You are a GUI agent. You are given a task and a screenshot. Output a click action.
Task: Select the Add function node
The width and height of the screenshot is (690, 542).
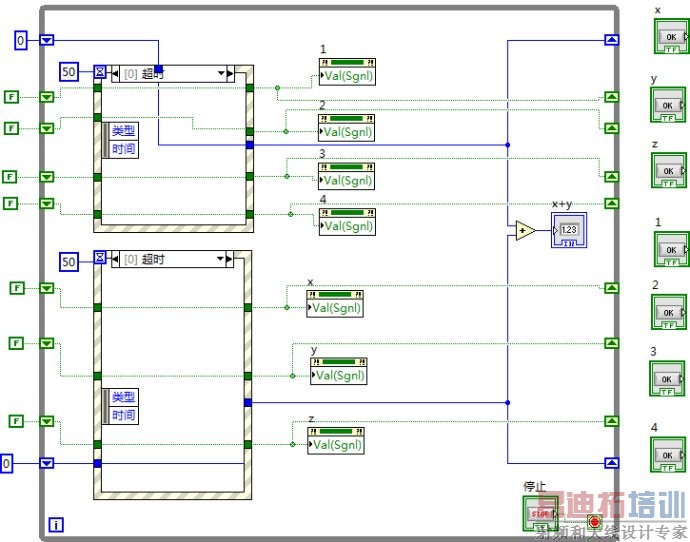click(525, 231)
